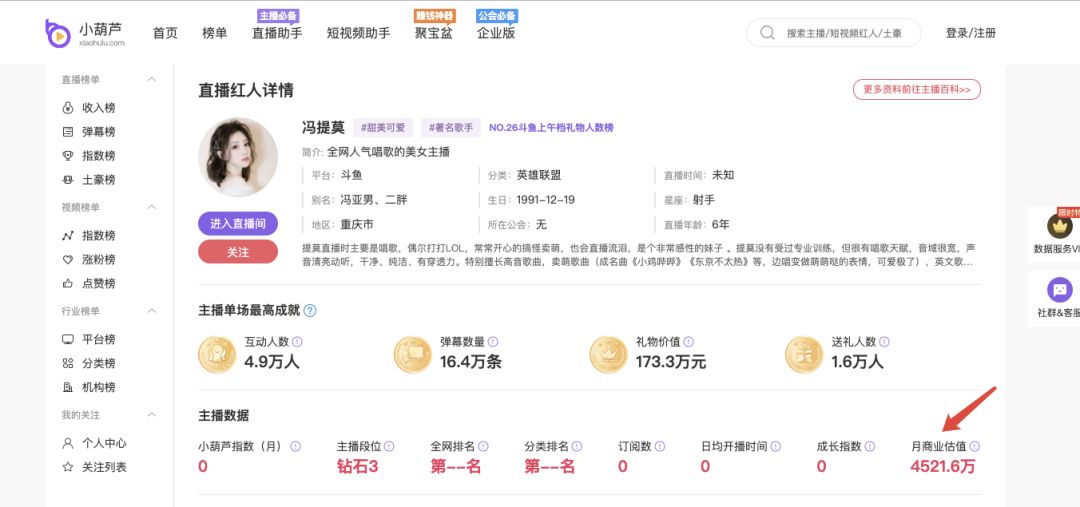Click help icon beside 主播单场最高成就

point(310,311)
